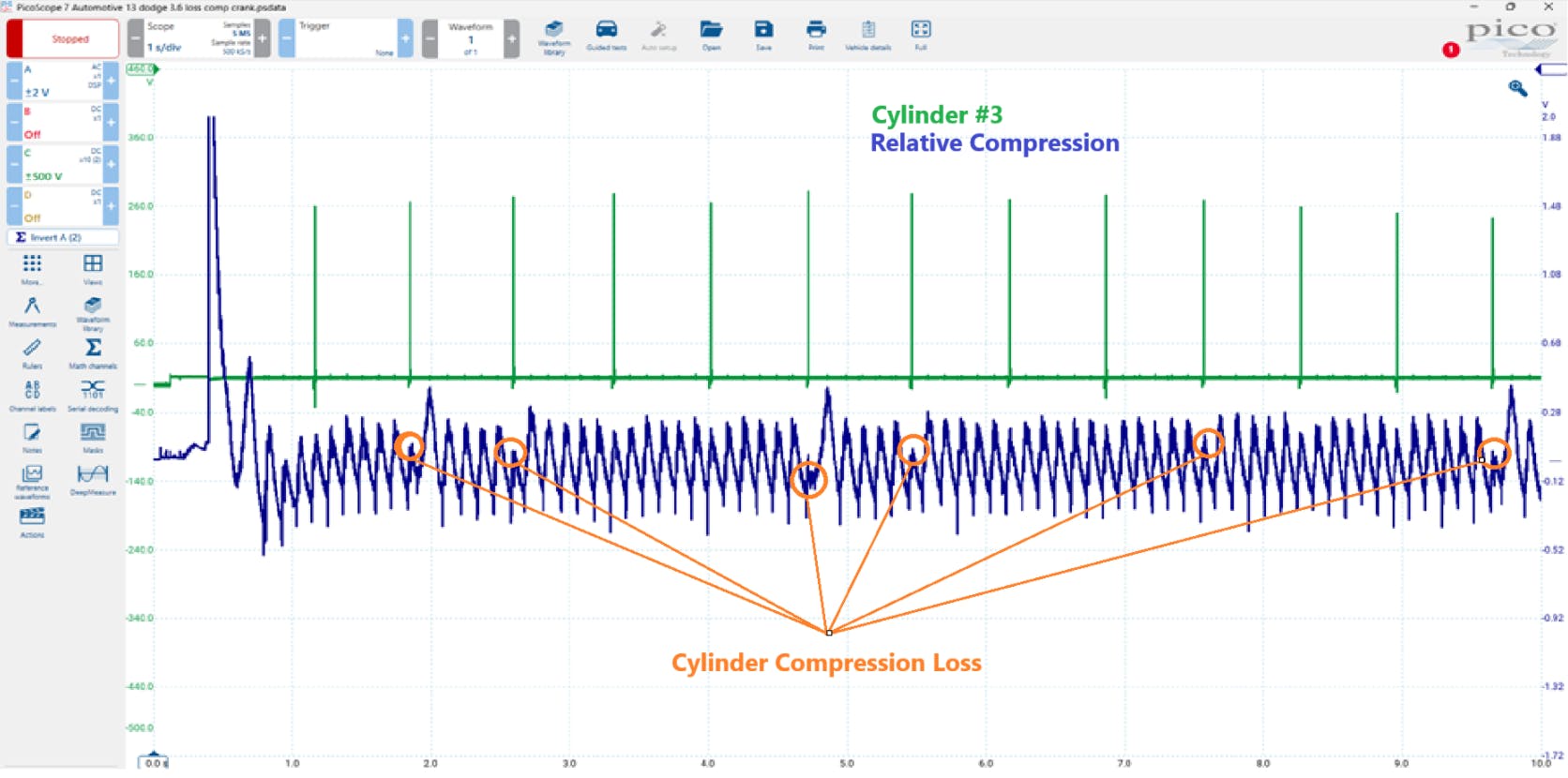This screenshot has height=778, width=1568.
Task: Select the Invert A math channel
Action: [63, 238]
